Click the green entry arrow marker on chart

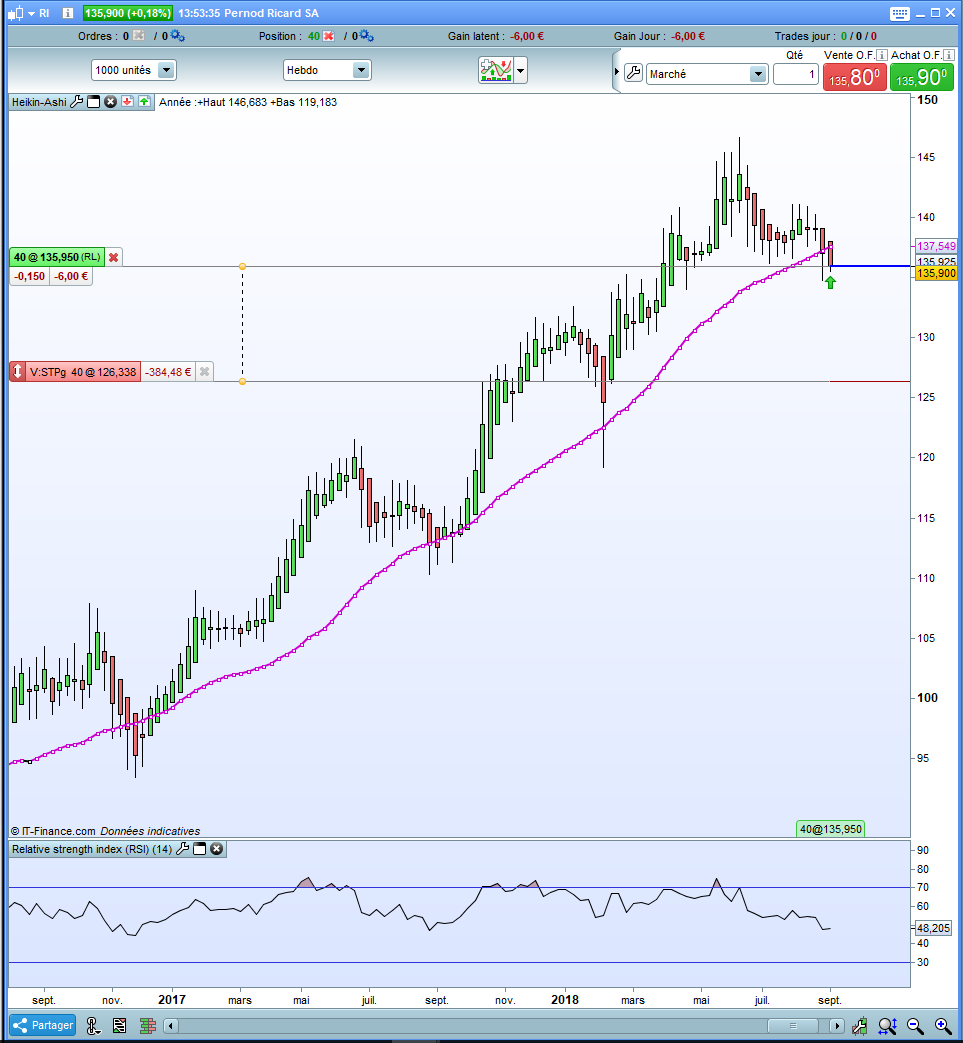click(x=830, y=283)
